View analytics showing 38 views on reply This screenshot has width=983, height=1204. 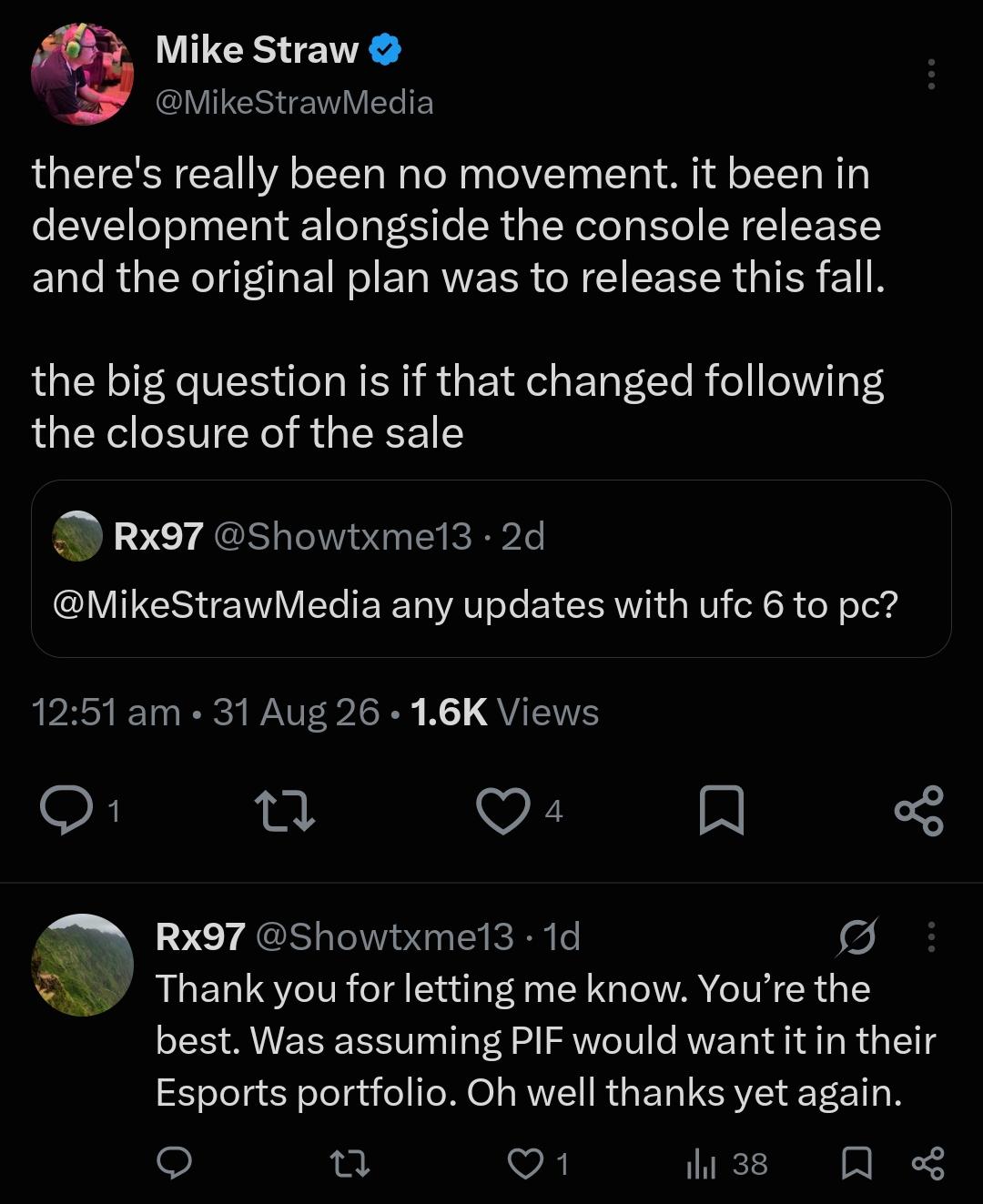click(726, 1163)
